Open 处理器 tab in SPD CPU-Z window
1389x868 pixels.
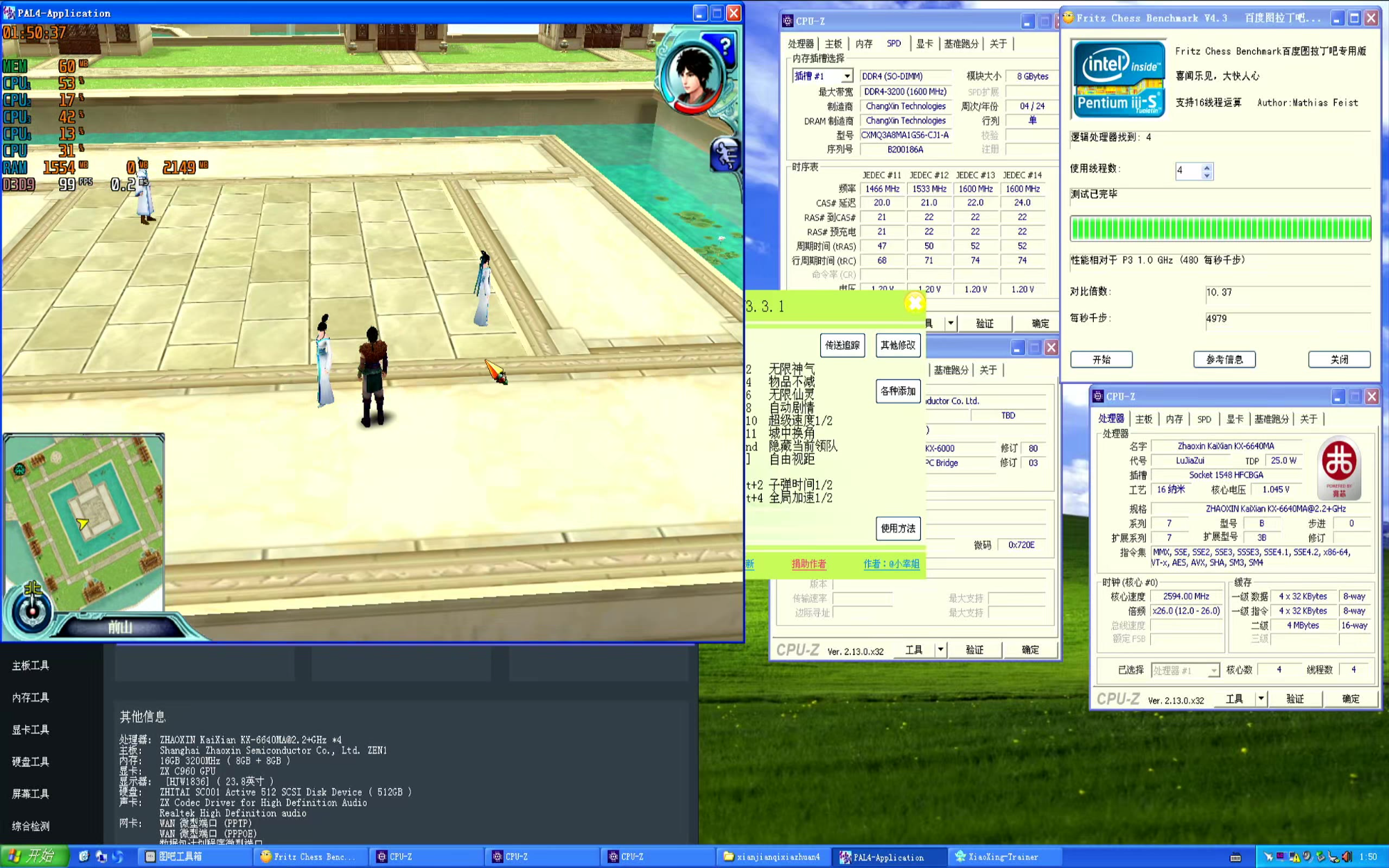click(x=801, y=44)
